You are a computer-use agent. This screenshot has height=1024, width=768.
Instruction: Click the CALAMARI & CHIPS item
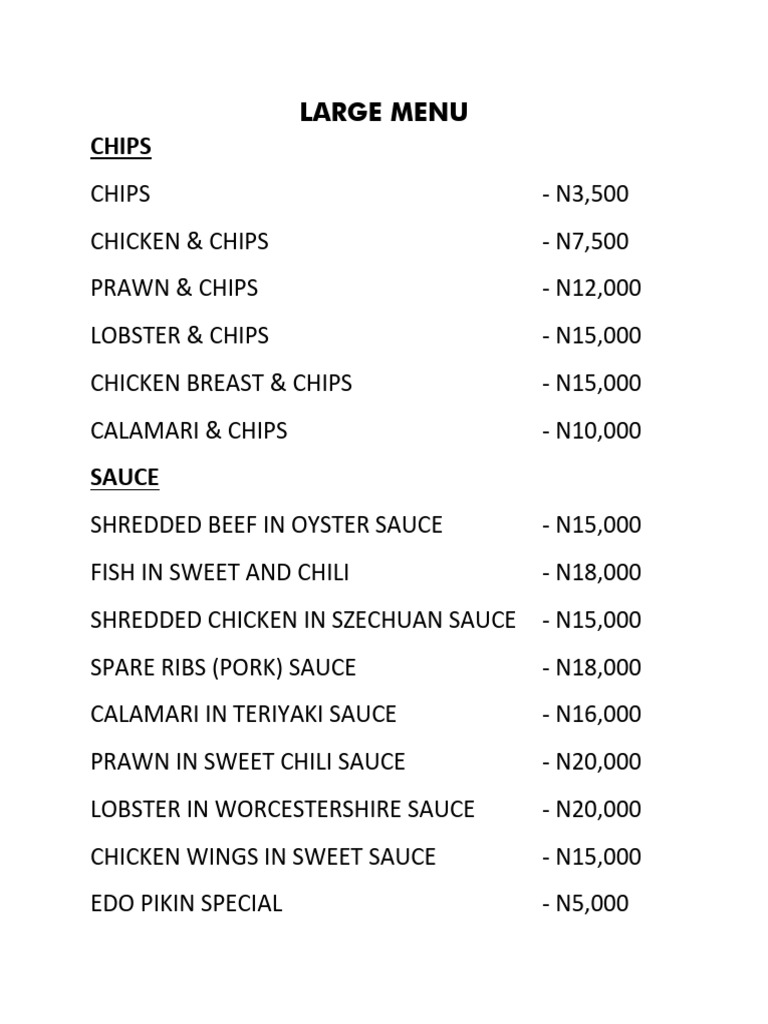pos(188,431)
